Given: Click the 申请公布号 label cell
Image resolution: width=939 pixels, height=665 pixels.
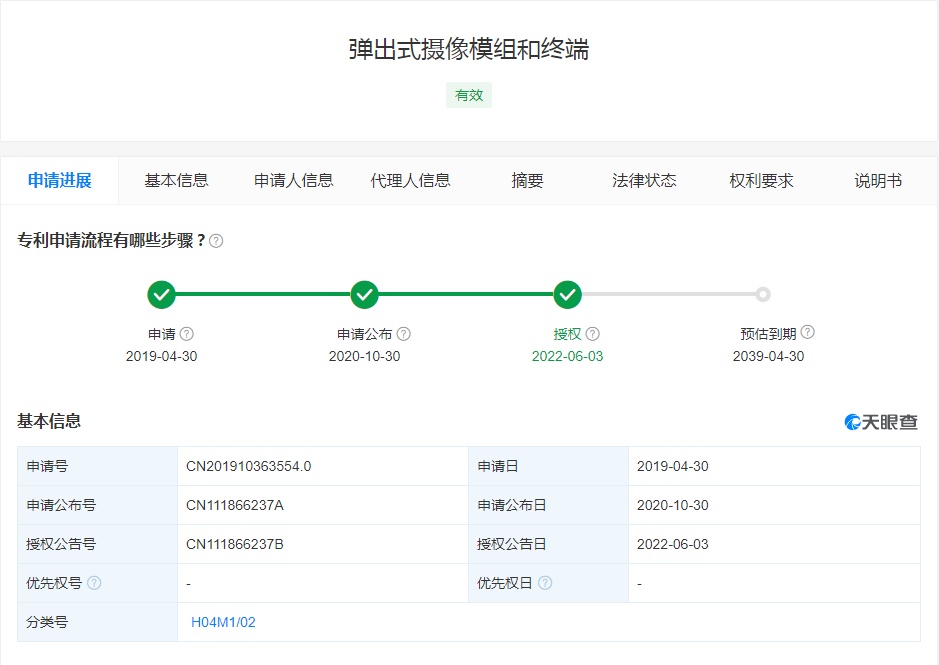Looking at the screenshot, I should pyautogui.click(x=98, y=505).
